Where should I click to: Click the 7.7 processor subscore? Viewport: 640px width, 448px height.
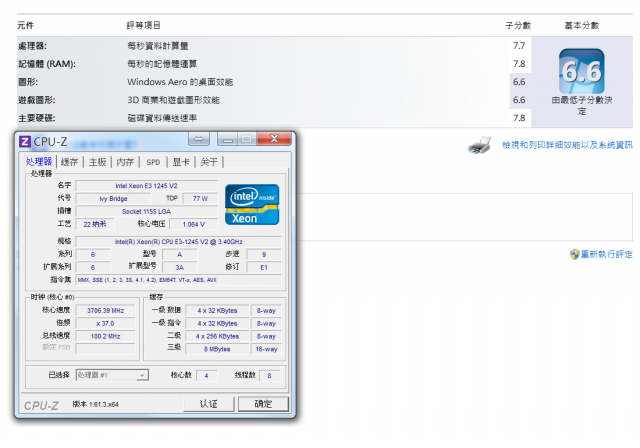coord(519,46)
